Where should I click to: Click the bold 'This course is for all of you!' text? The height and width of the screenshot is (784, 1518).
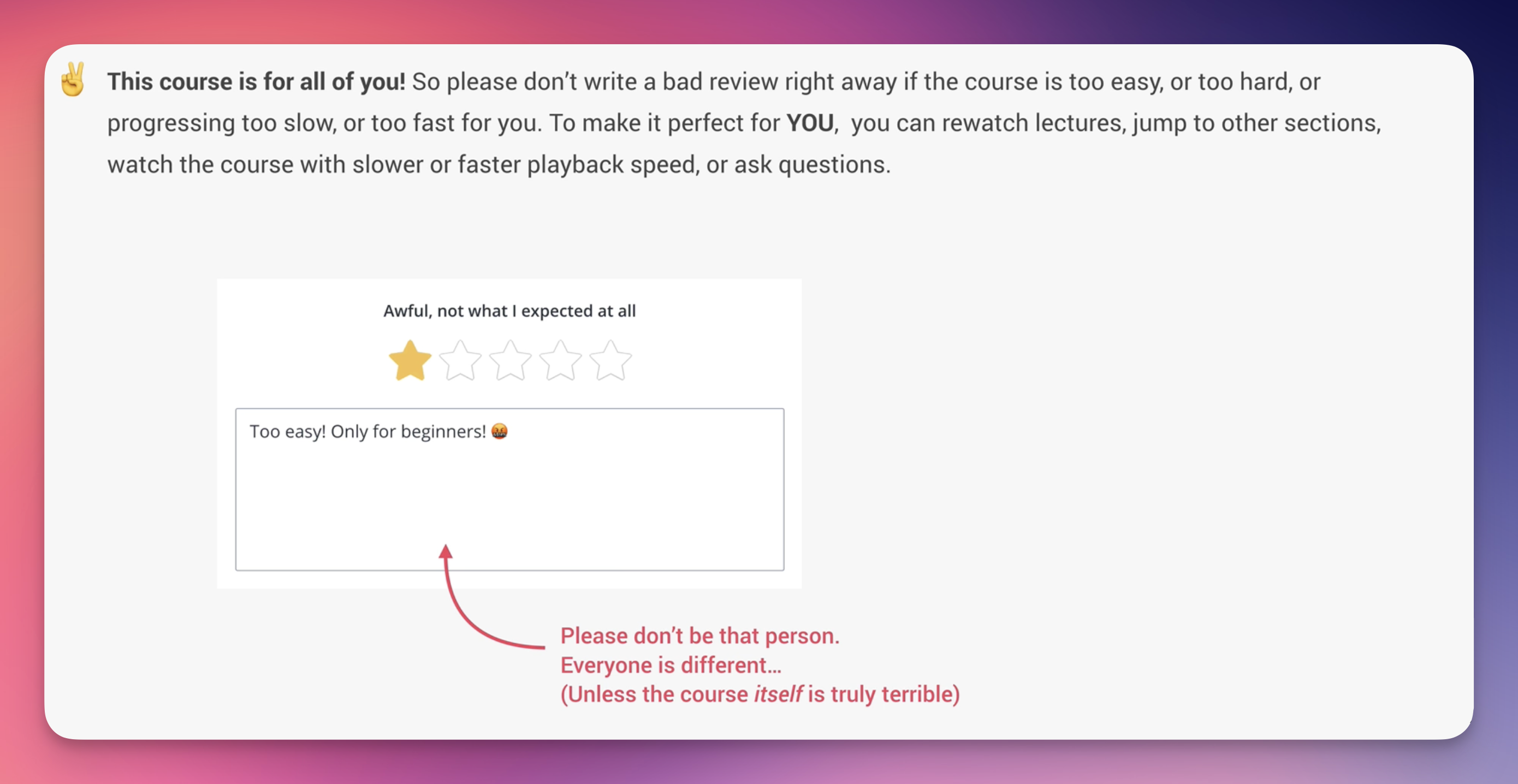256,81
